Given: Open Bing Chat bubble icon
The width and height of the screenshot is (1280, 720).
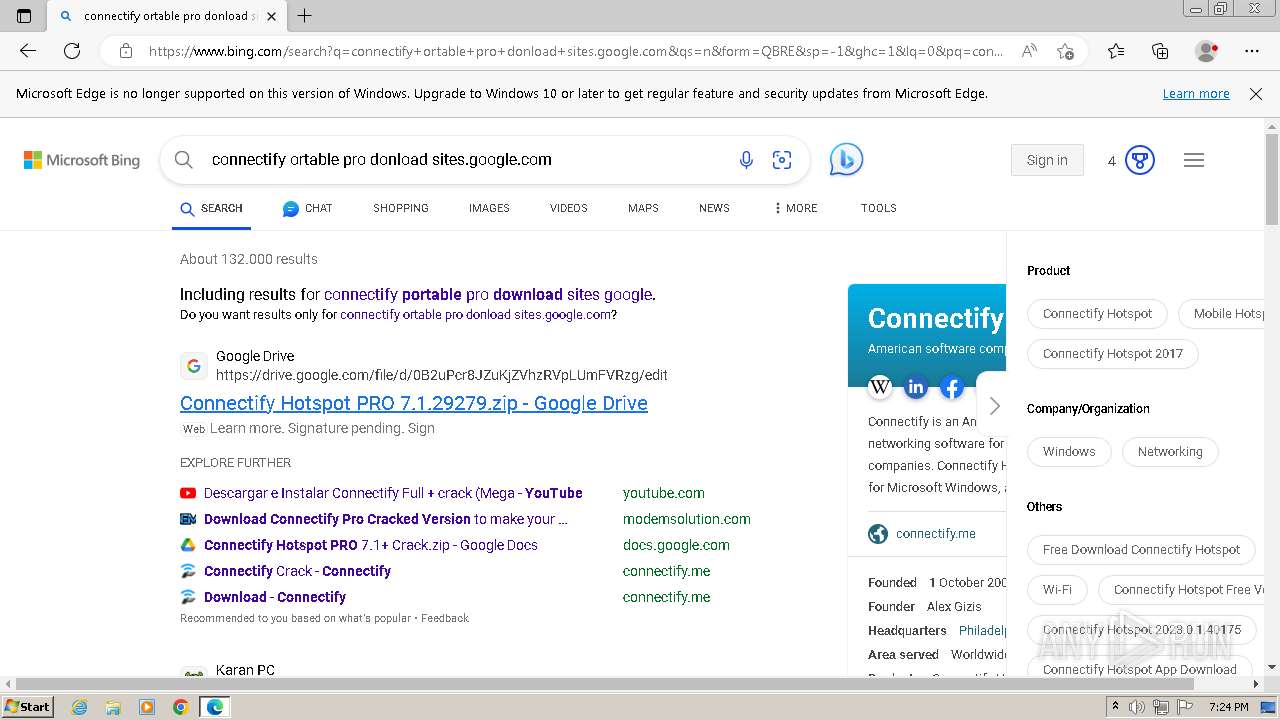Looking at the screenshot, I should tap(846, 160).
